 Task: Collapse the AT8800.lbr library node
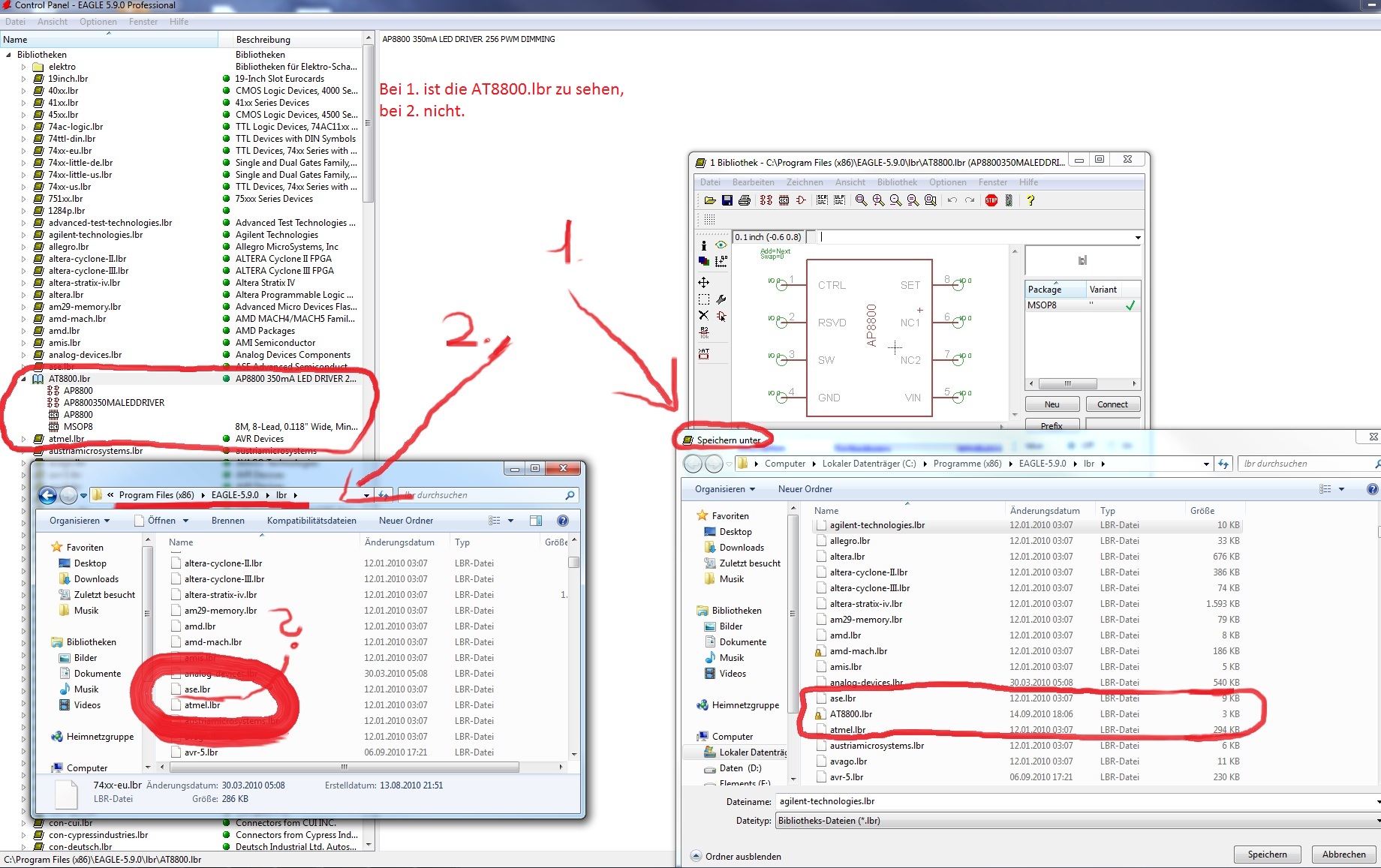23,379
